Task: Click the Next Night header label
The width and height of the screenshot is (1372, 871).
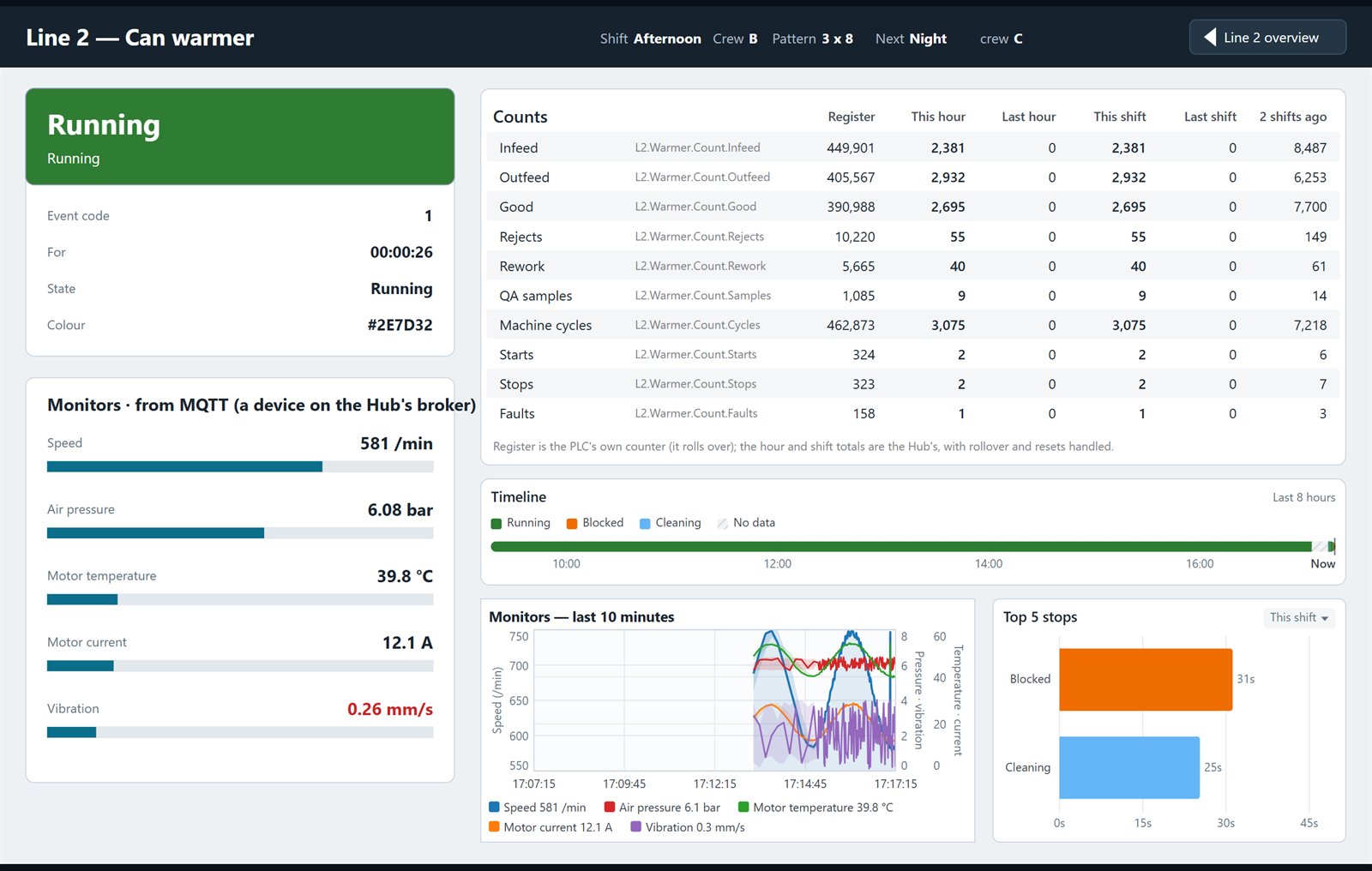Action: pyautogui.click(x=911, y=39)
